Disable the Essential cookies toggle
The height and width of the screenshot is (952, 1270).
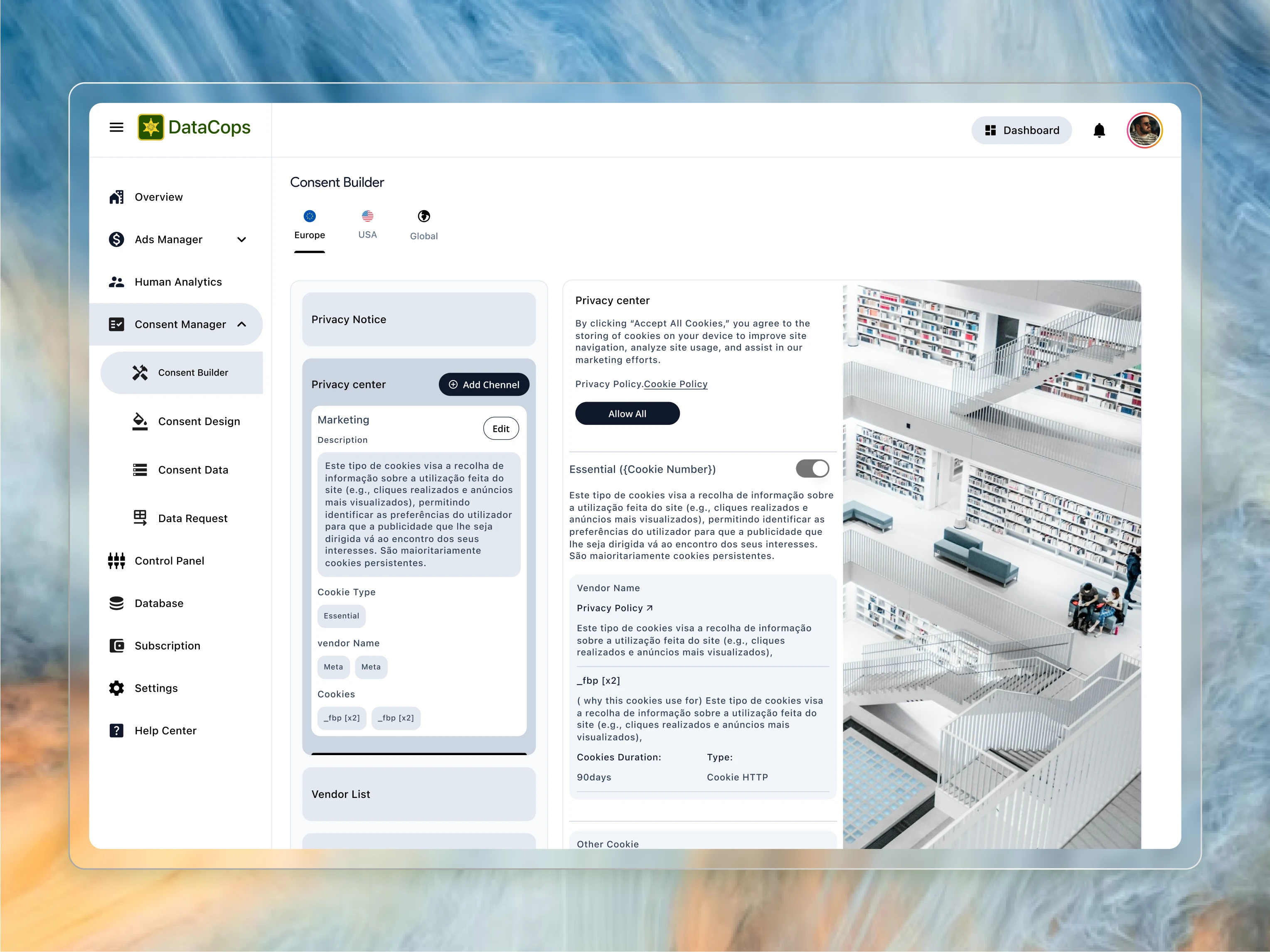coord(812,469)
